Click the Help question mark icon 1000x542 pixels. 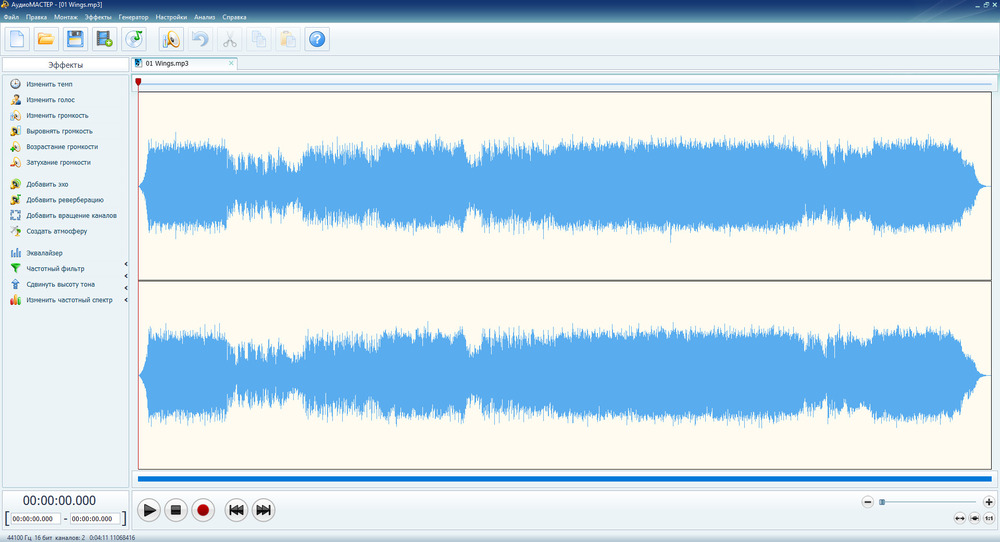(317, 39)
